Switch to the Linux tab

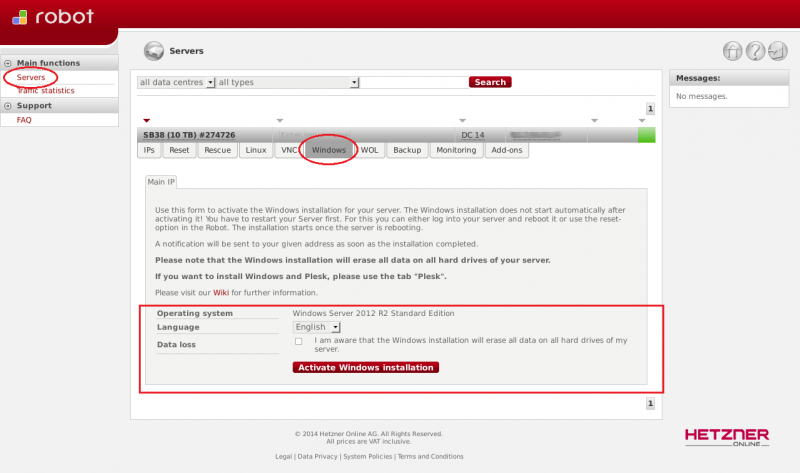click(x=256, y=150)
